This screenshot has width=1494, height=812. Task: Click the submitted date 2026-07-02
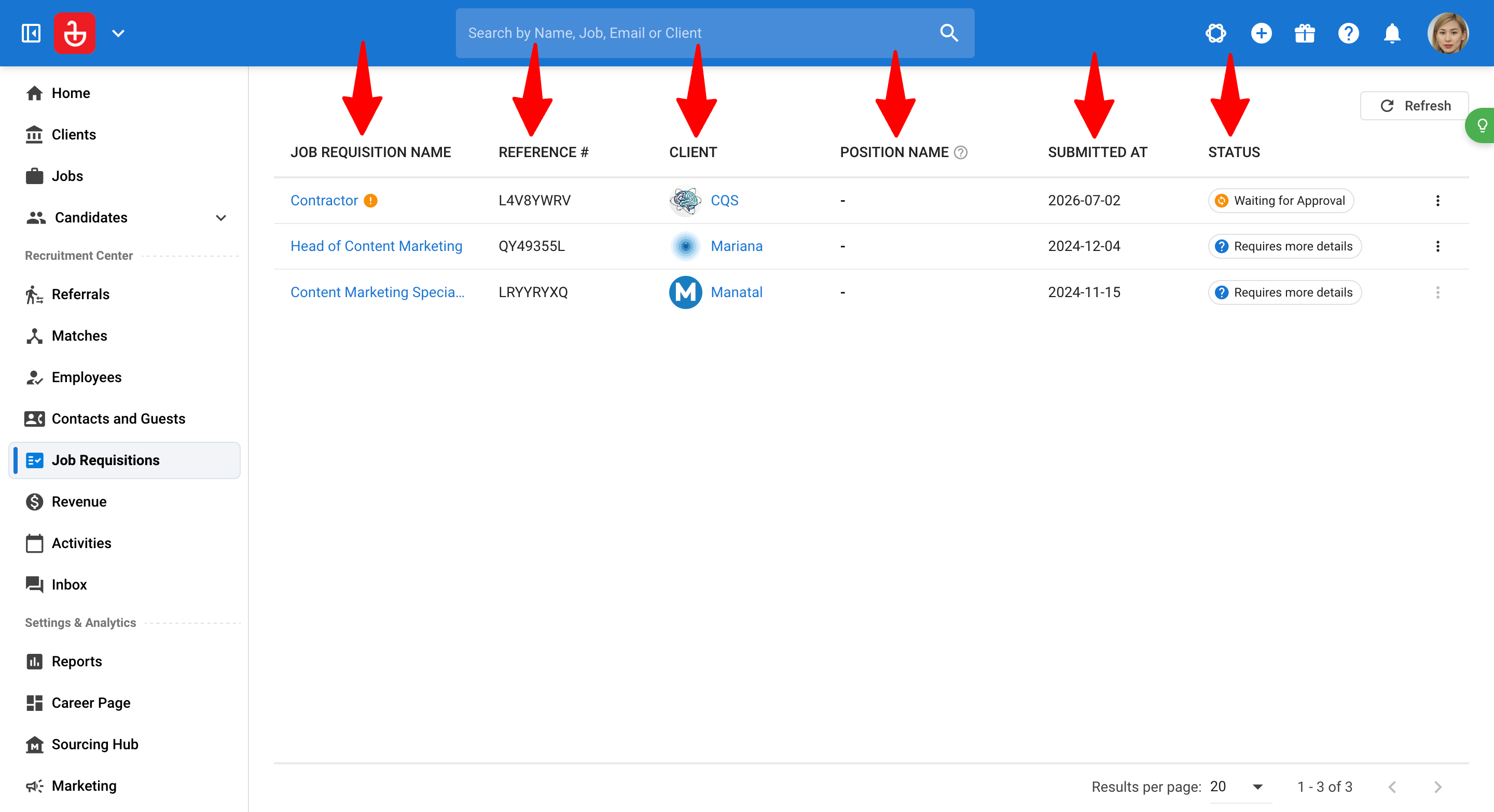pos(1084,201)
